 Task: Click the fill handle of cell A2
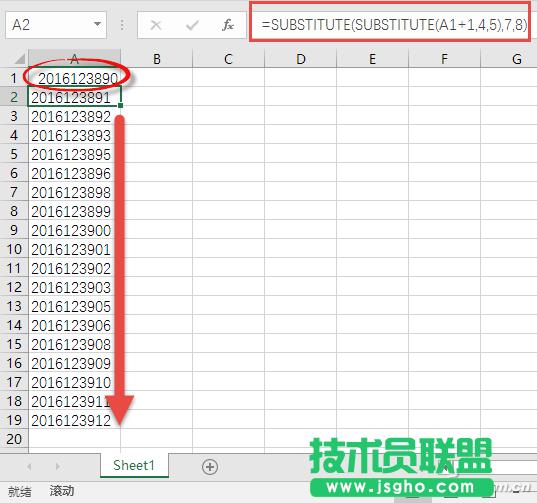120,105
